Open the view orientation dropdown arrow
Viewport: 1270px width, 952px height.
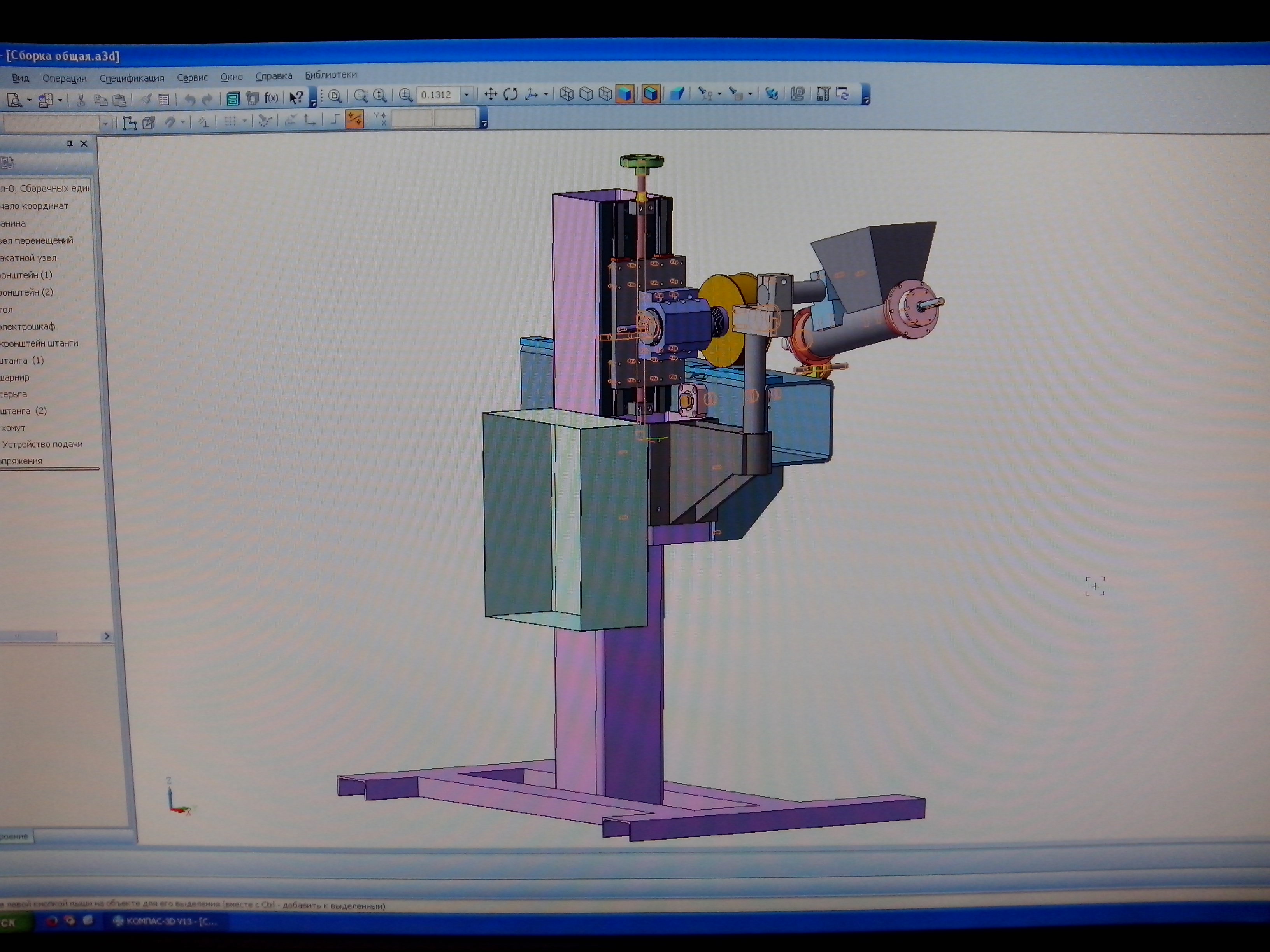pyautogui.click(x=546, y=94)
